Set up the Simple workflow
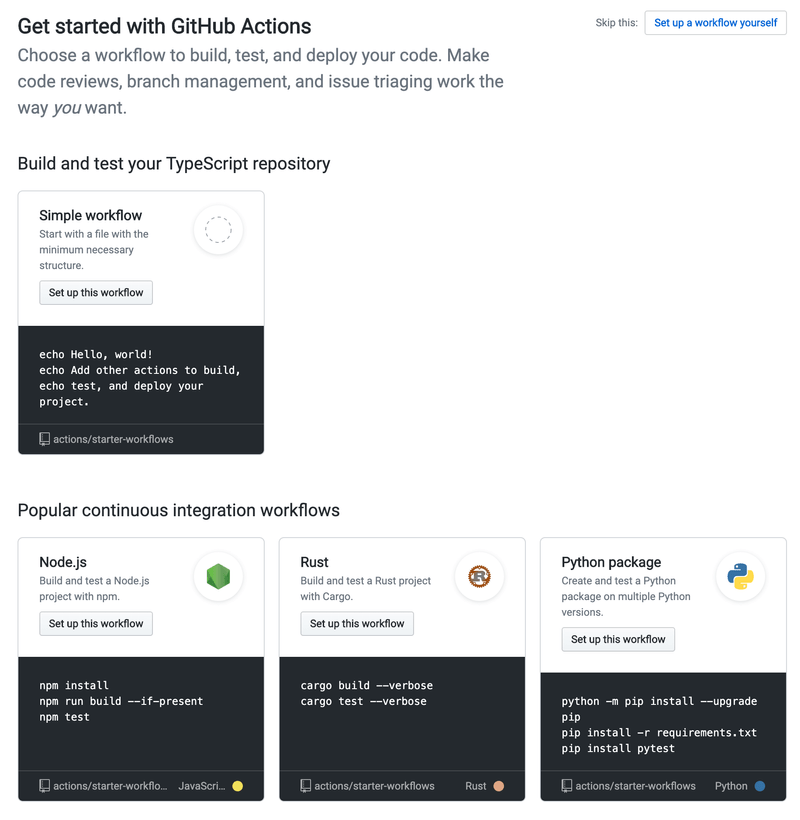 [x=95, y=292]
